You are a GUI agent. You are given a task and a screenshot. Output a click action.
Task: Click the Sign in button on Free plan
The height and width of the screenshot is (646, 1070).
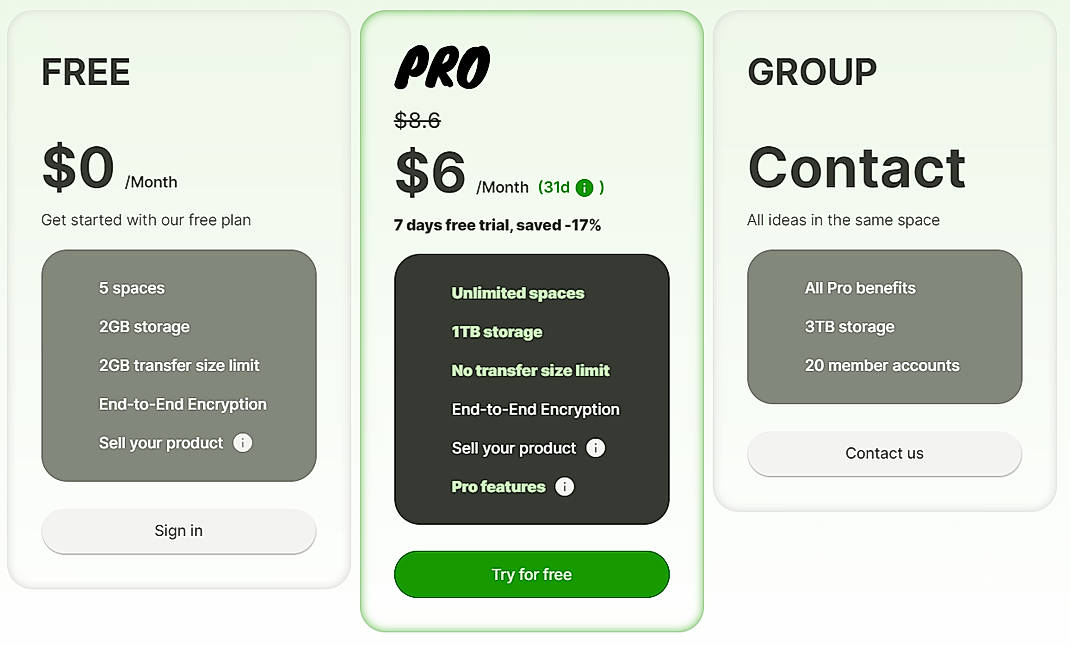click(x=178, y=531)
